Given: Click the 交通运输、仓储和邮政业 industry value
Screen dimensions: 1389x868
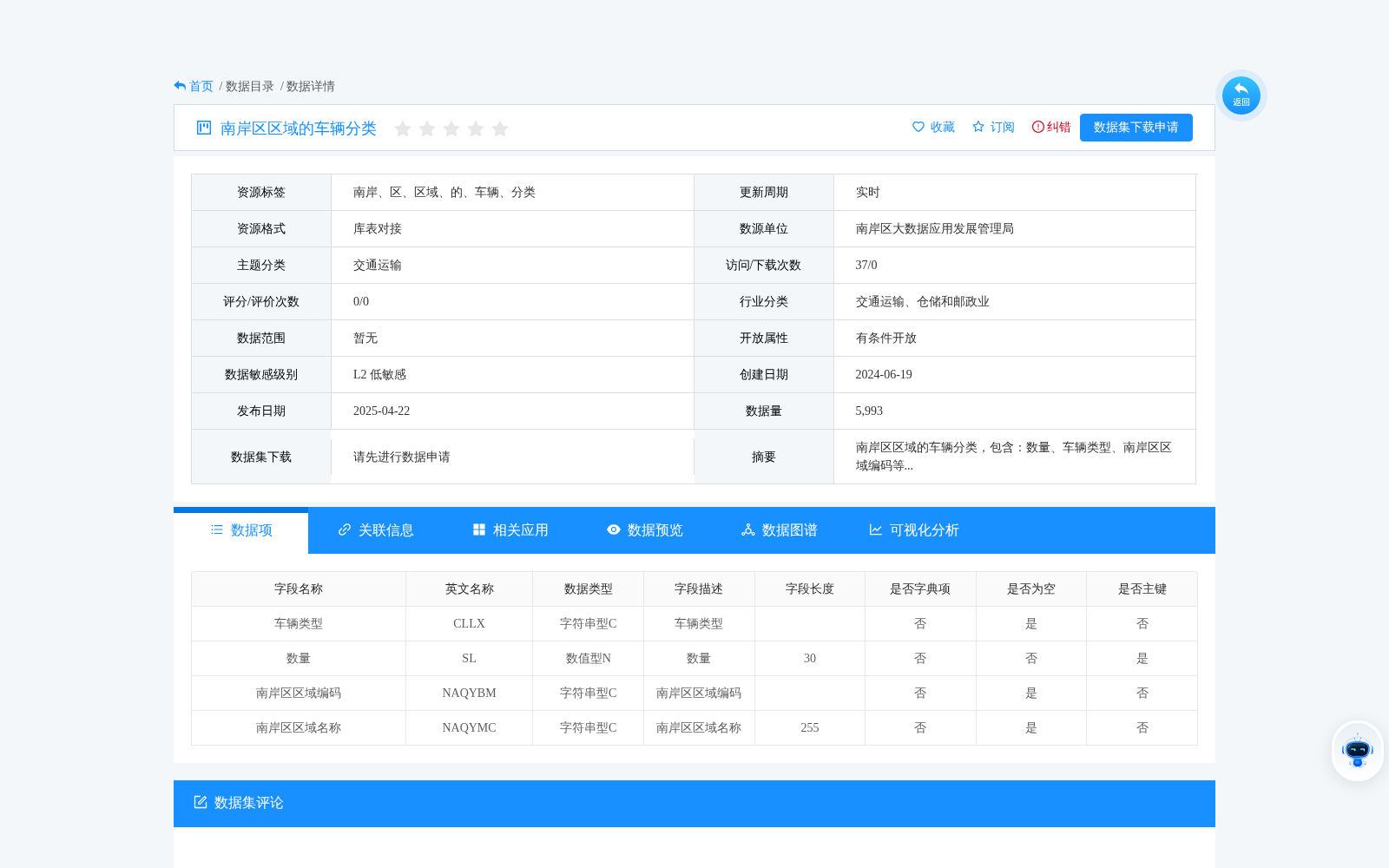Looking at the screenshot, I should tap(923, 301).
